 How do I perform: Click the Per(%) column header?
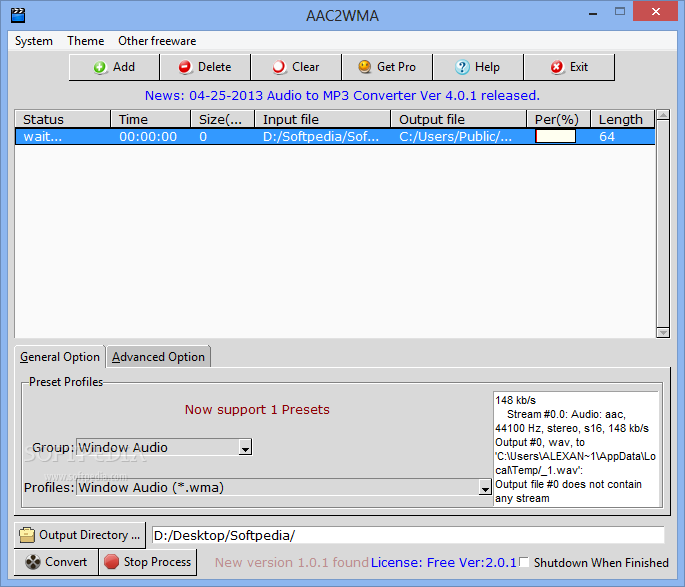558,119
